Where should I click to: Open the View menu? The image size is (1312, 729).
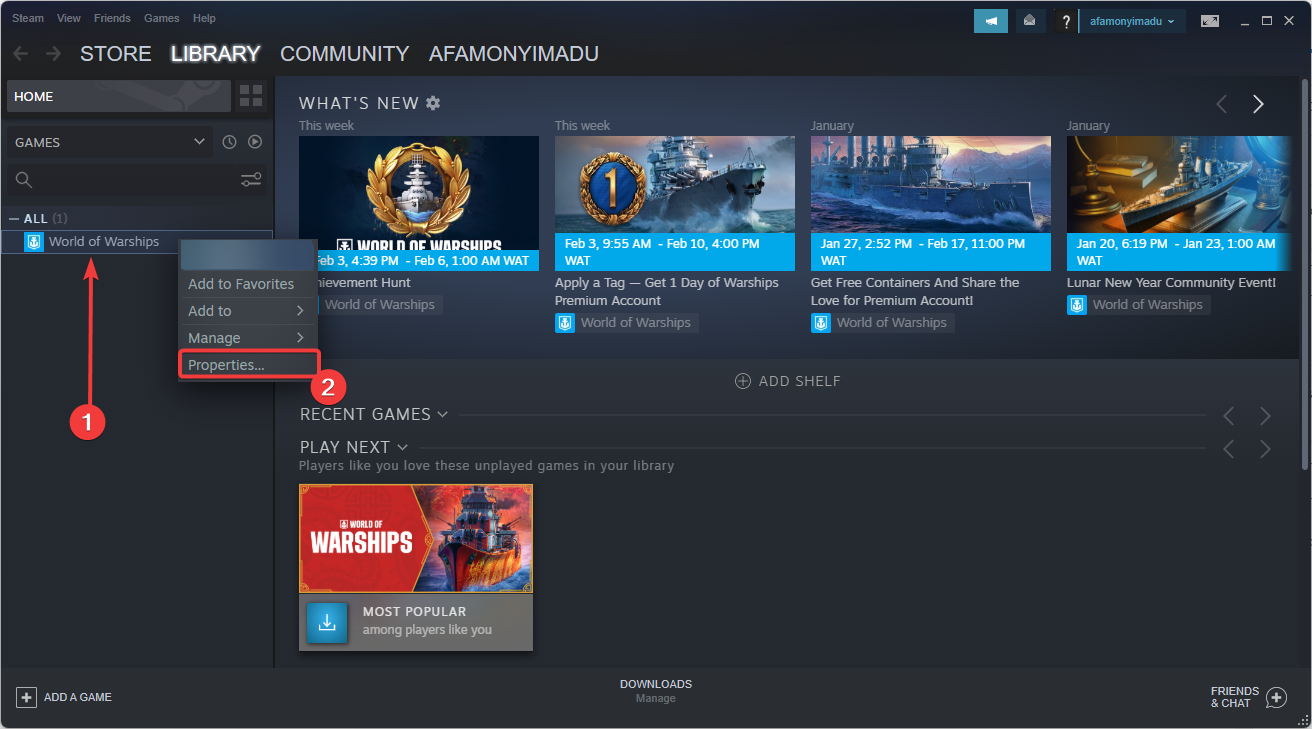click(x=69, y=18)
